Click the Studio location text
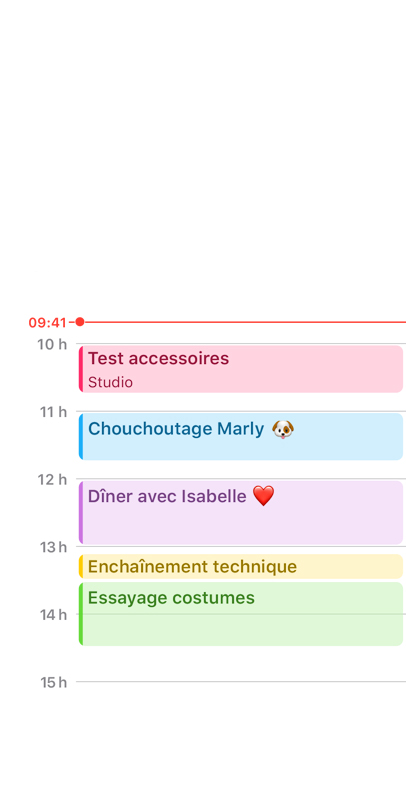Screen dimensions: 406x804 [110, 383]
